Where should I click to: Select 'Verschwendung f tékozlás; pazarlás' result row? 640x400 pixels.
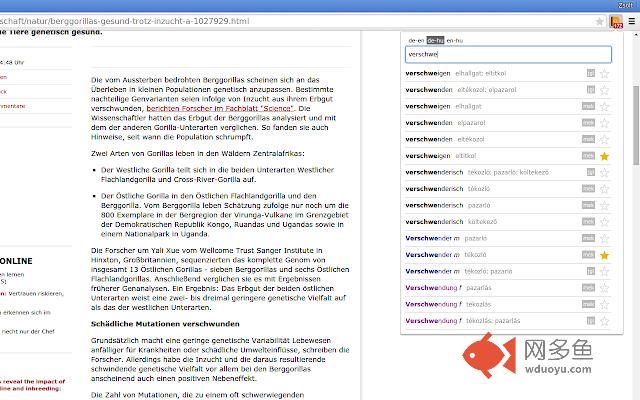[508, 321]
